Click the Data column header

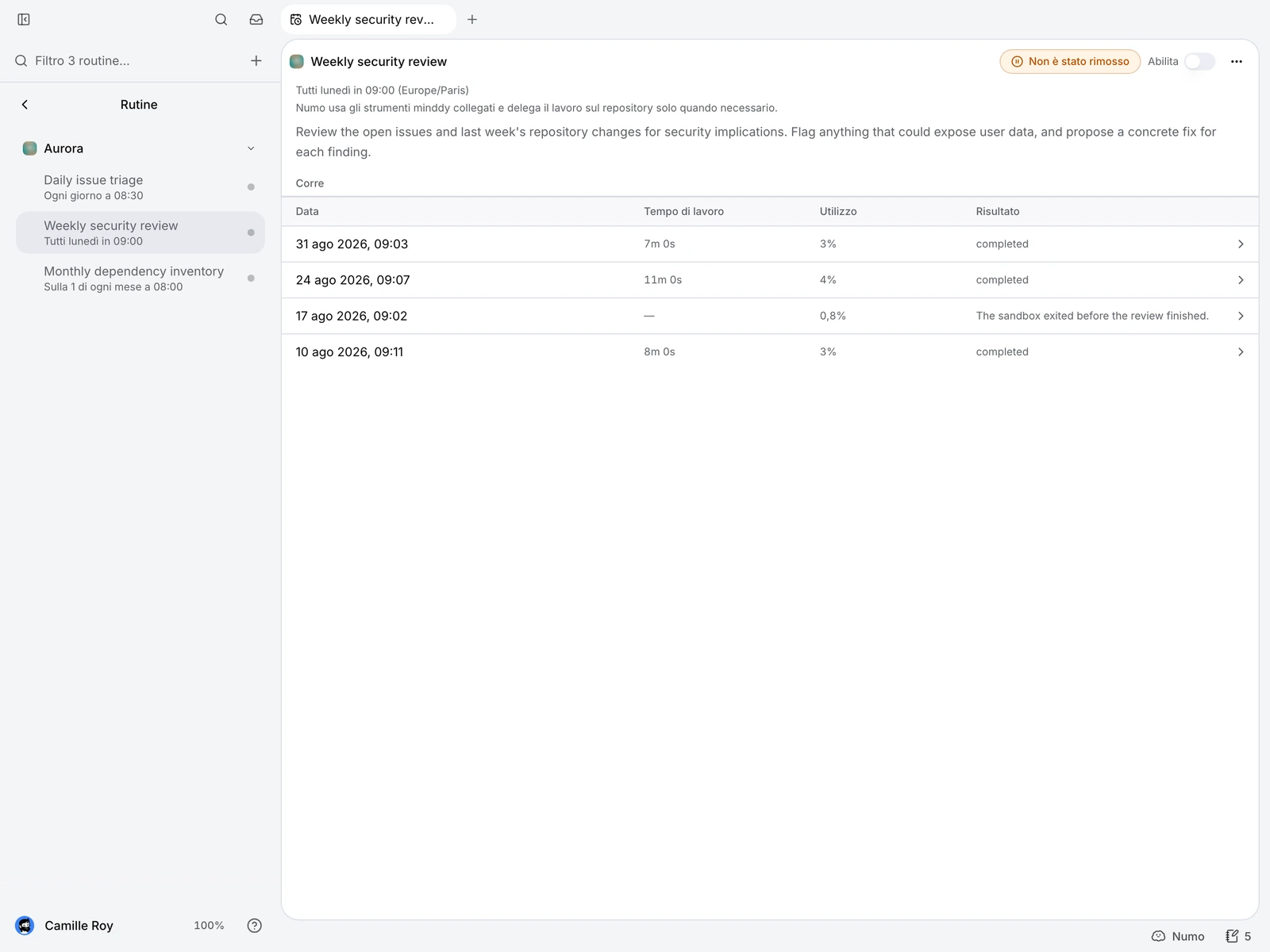click(307, 211)
